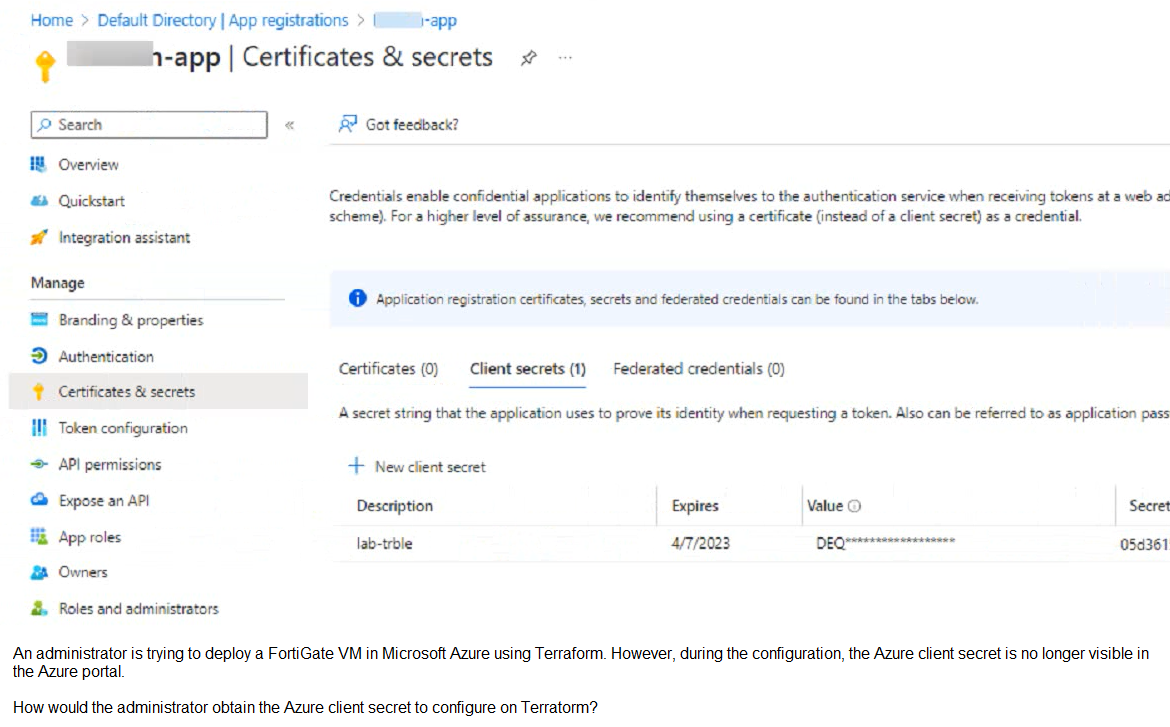
Task: Click the lab-trble secret description
Action: [384, 543]
